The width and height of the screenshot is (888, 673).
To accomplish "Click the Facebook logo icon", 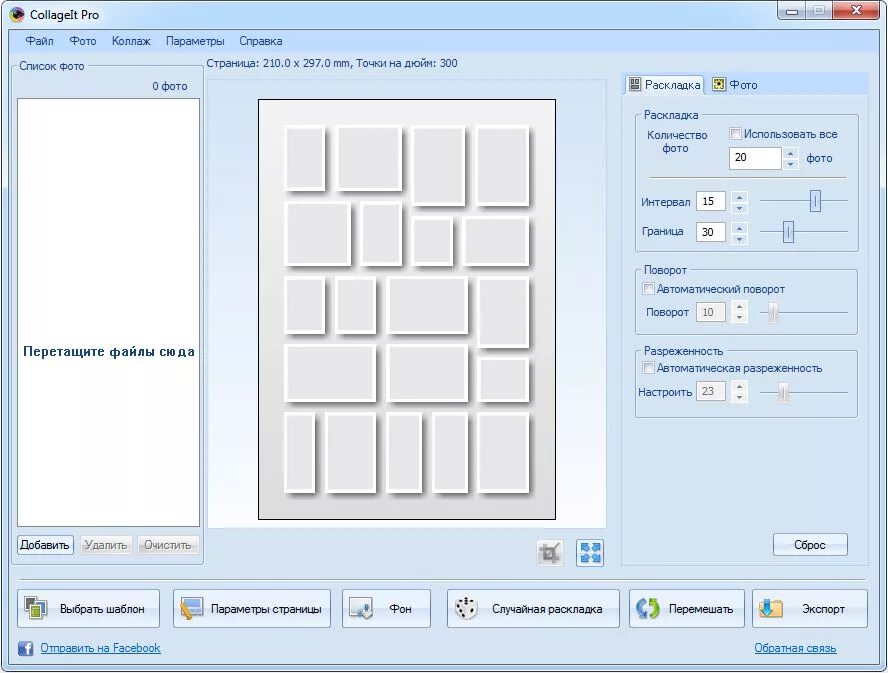I will (x=25, y=648).
